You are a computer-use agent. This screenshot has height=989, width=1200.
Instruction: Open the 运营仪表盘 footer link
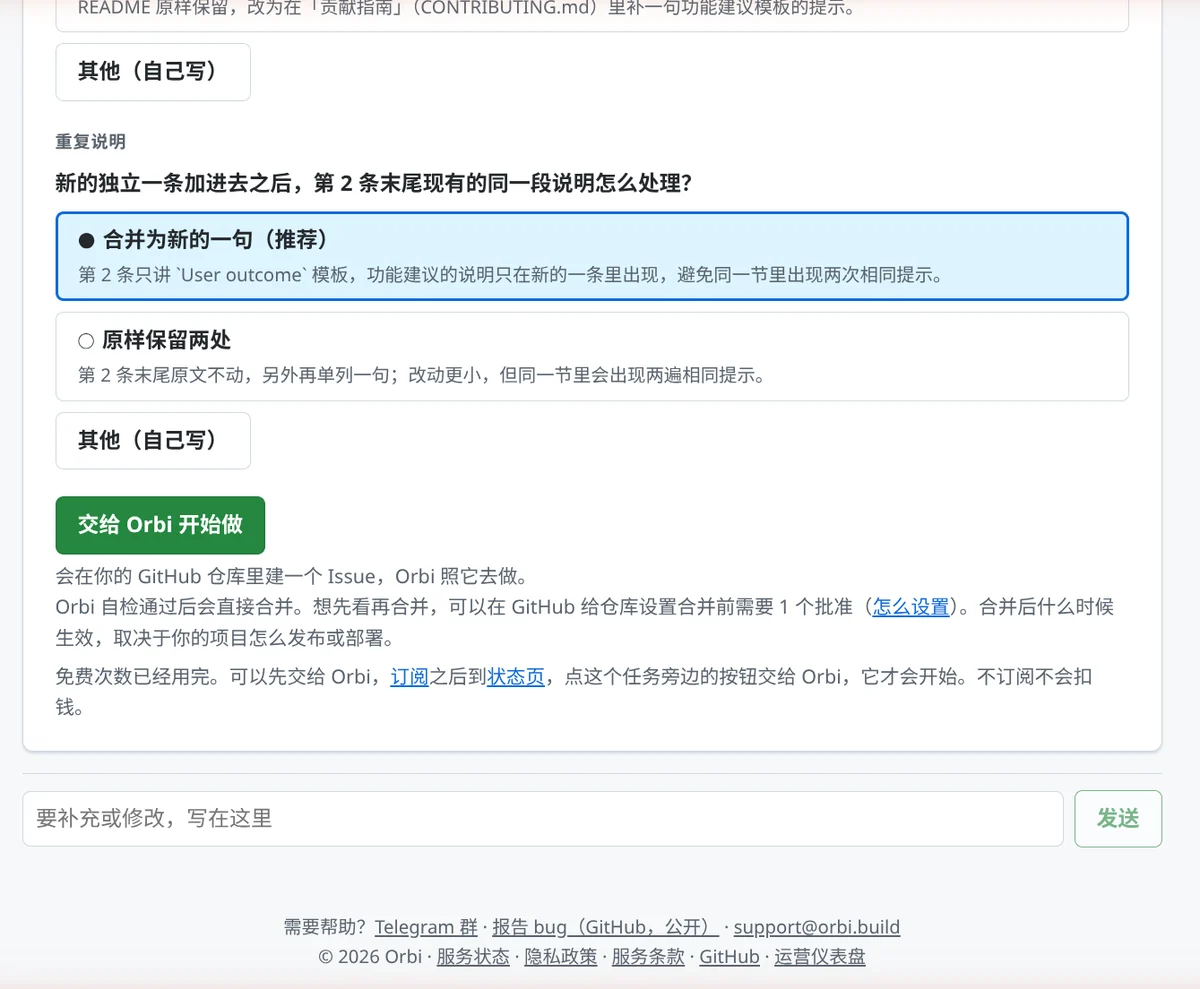820,957
